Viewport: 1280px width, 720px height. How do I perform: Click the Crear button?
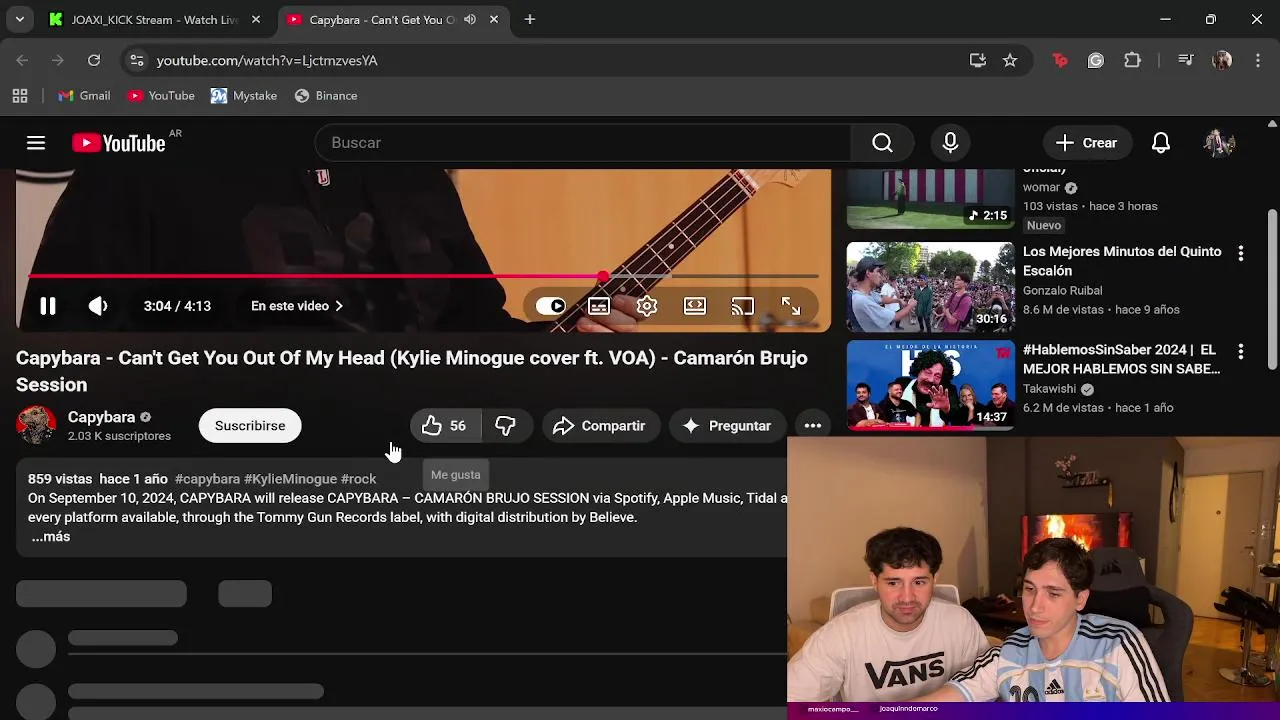point(1087,143)
